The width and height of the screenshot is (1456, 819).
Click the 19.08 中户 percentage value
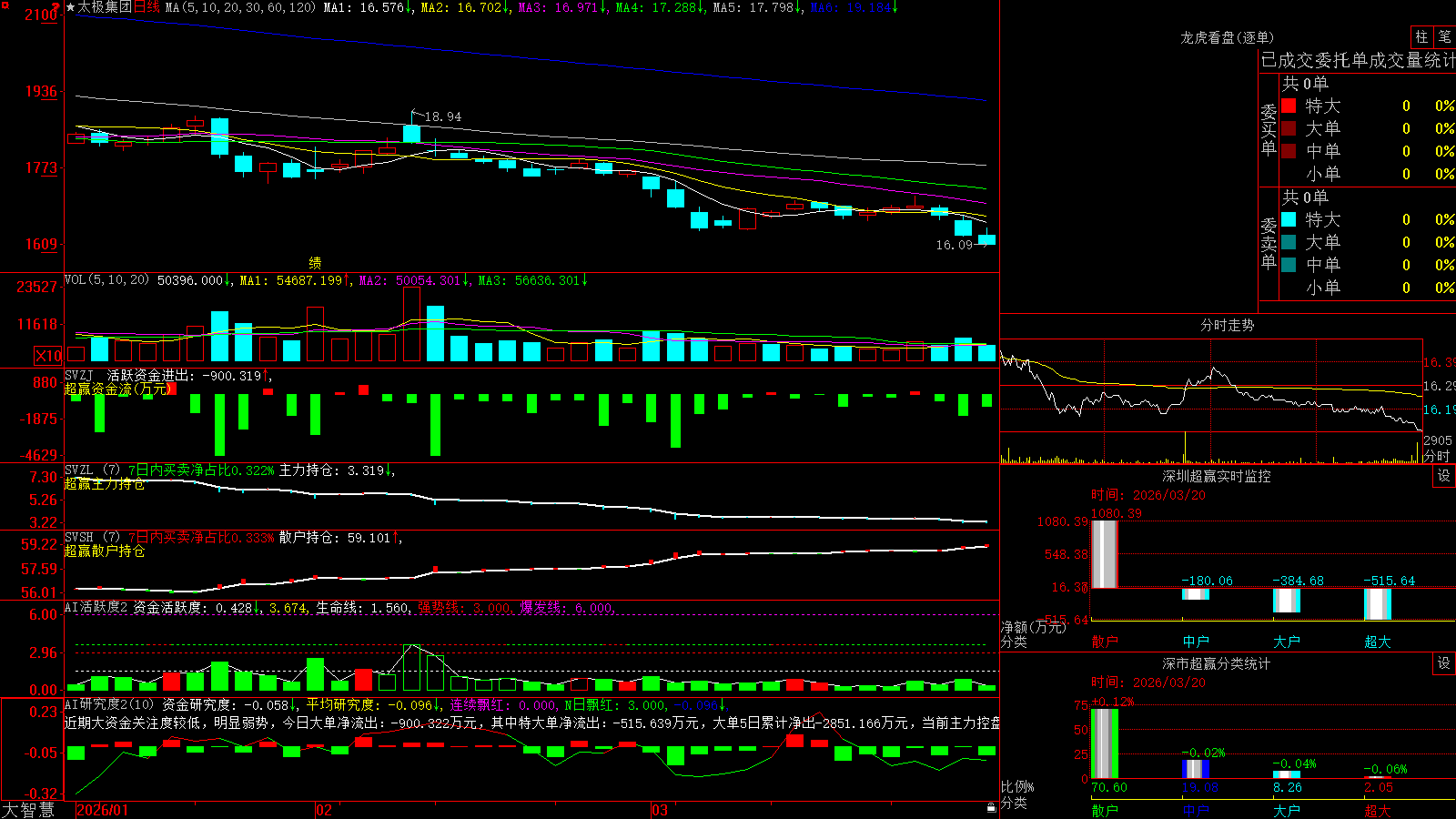click(x=1200, y=787)
